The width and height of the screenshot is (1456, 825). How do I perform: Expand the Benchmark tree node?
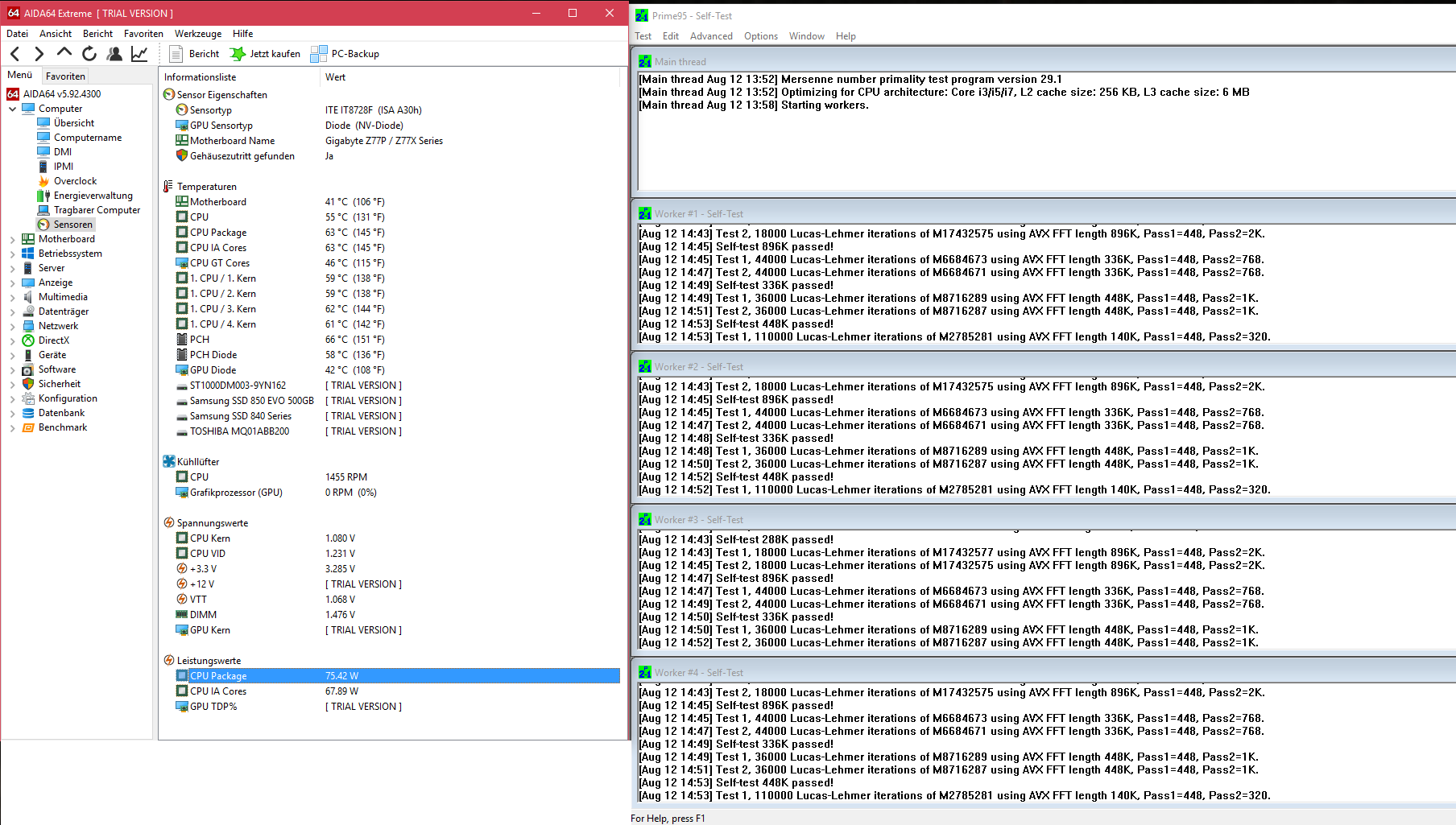click(13, 427)
